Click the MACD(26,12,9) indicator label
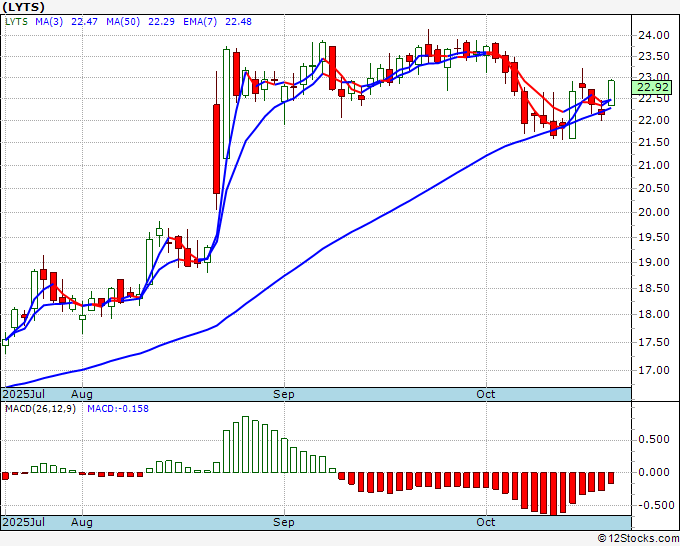 tap(40, 409)
